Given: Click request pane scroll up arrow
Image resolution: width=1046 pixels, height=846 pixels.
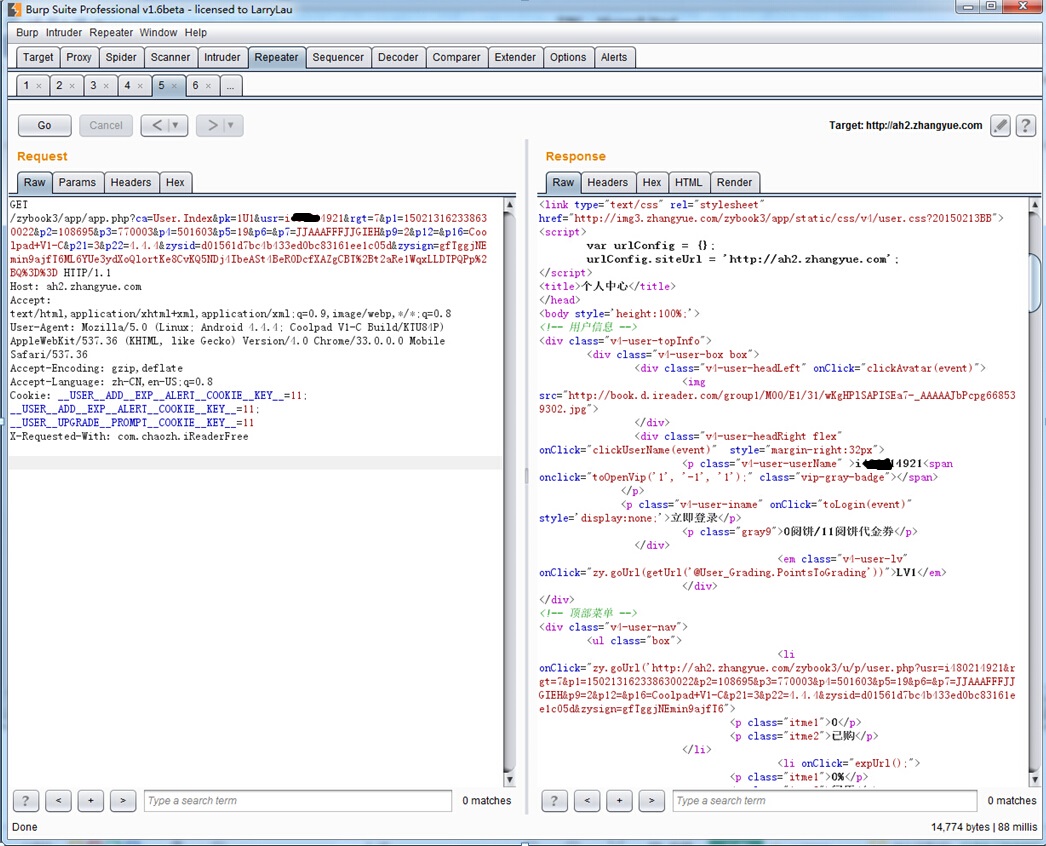Looking at the screenshot, I should pyautogui.click(x=510, y=204).
